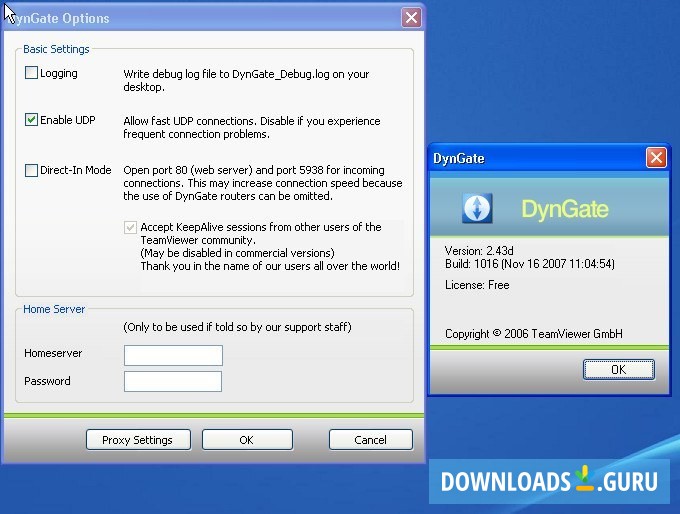Click into the Homeserver input field
This screenshot has height=514, width=680.
point(173,356)
